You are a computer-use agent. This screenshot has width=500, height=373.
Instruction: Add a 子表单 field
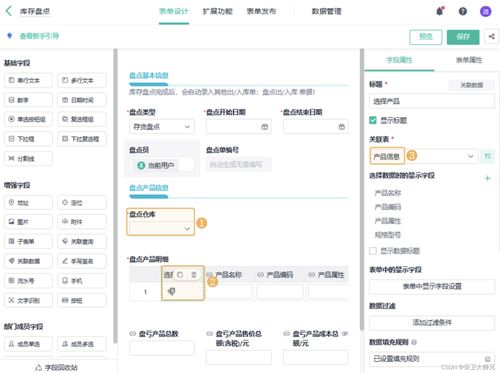coord(28,241)
